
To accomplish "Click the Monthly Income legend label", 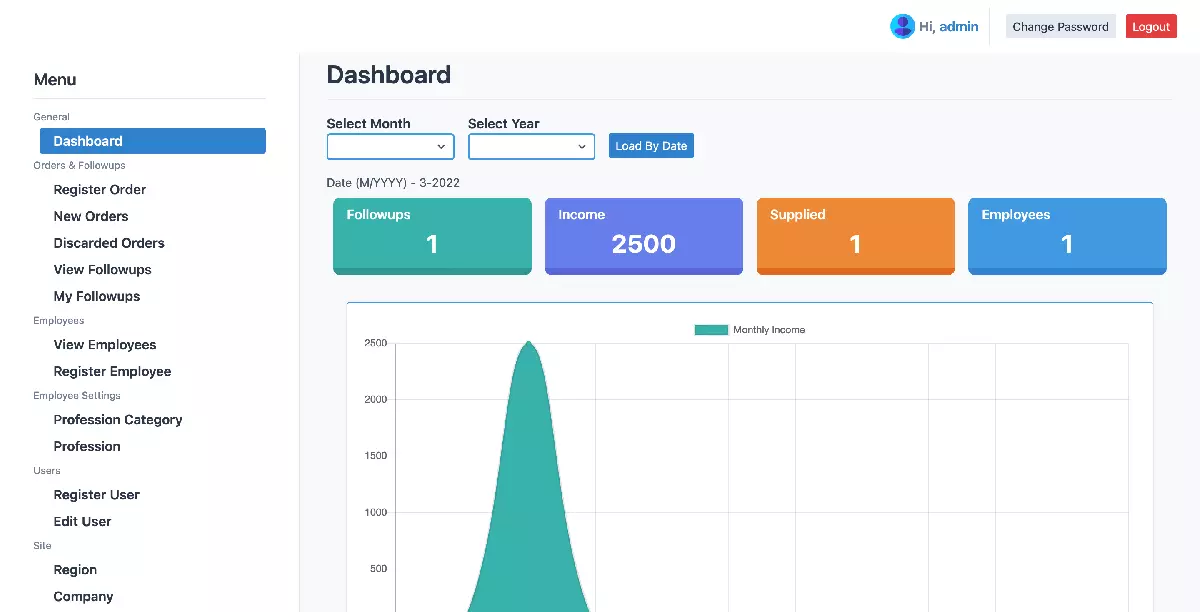I will 769,330.
